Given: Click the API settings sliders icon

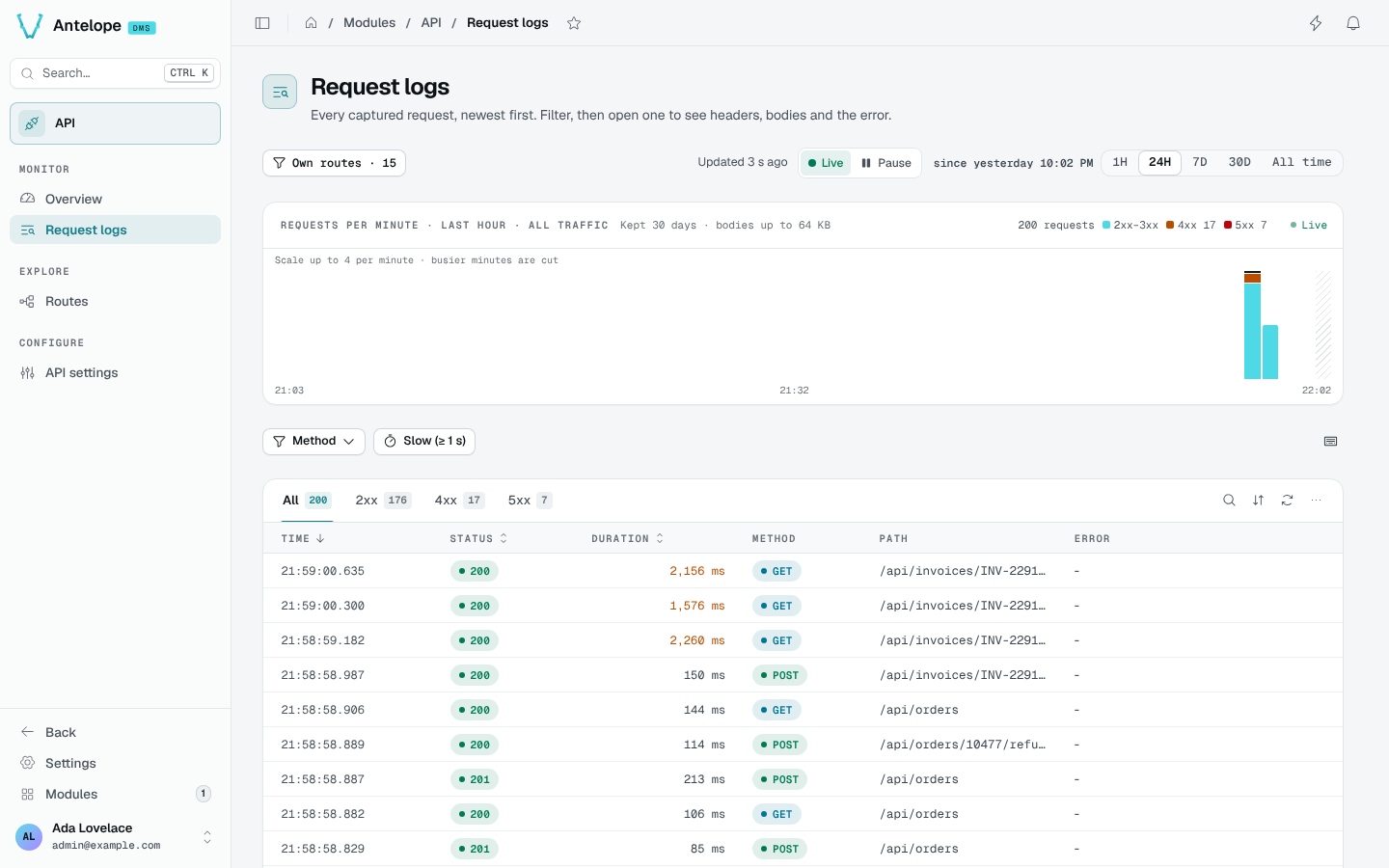Looking at the screenshot, I should [27, 373].
